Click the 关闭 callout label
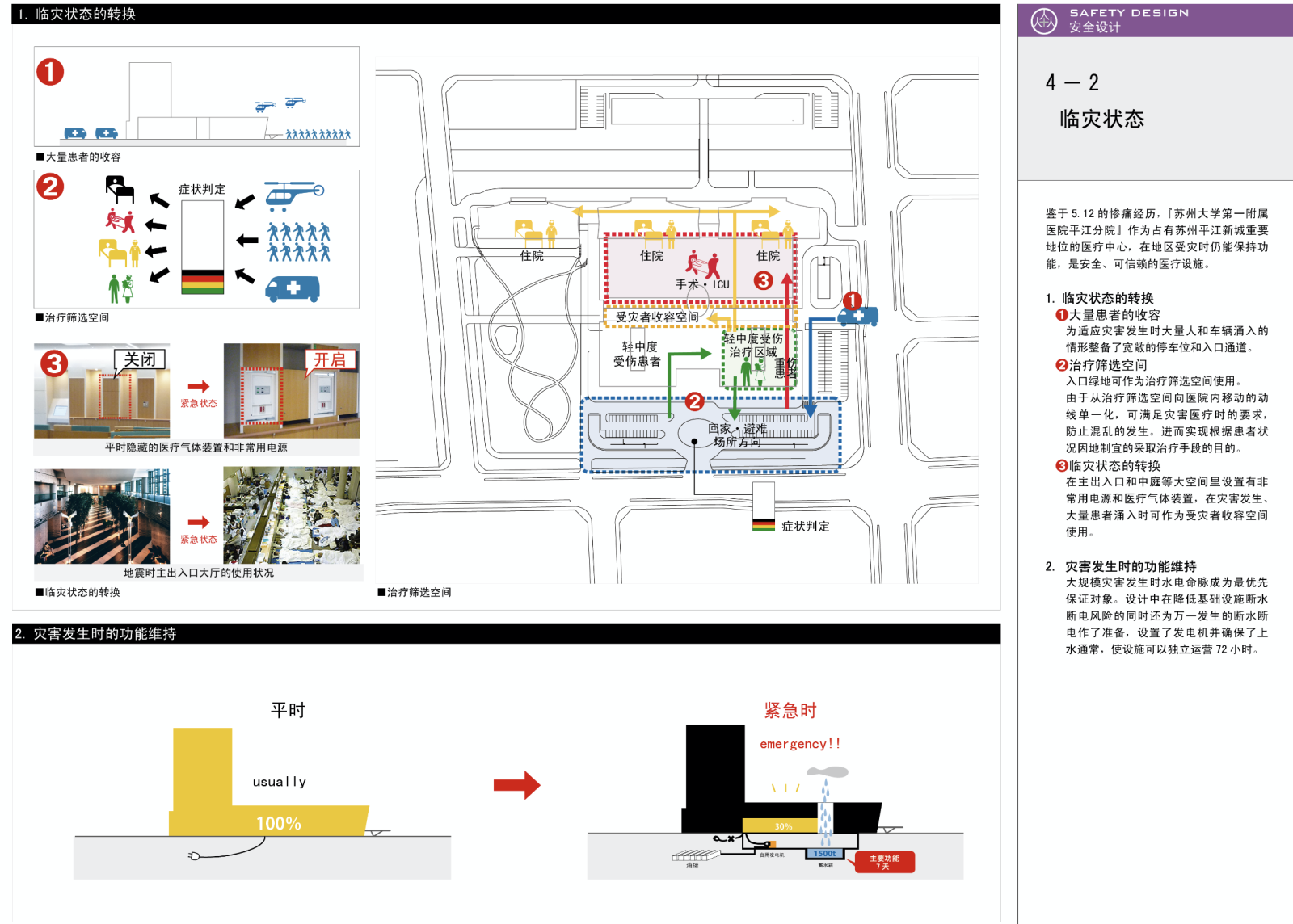The image size is (1293, 924). coord(140,359)
